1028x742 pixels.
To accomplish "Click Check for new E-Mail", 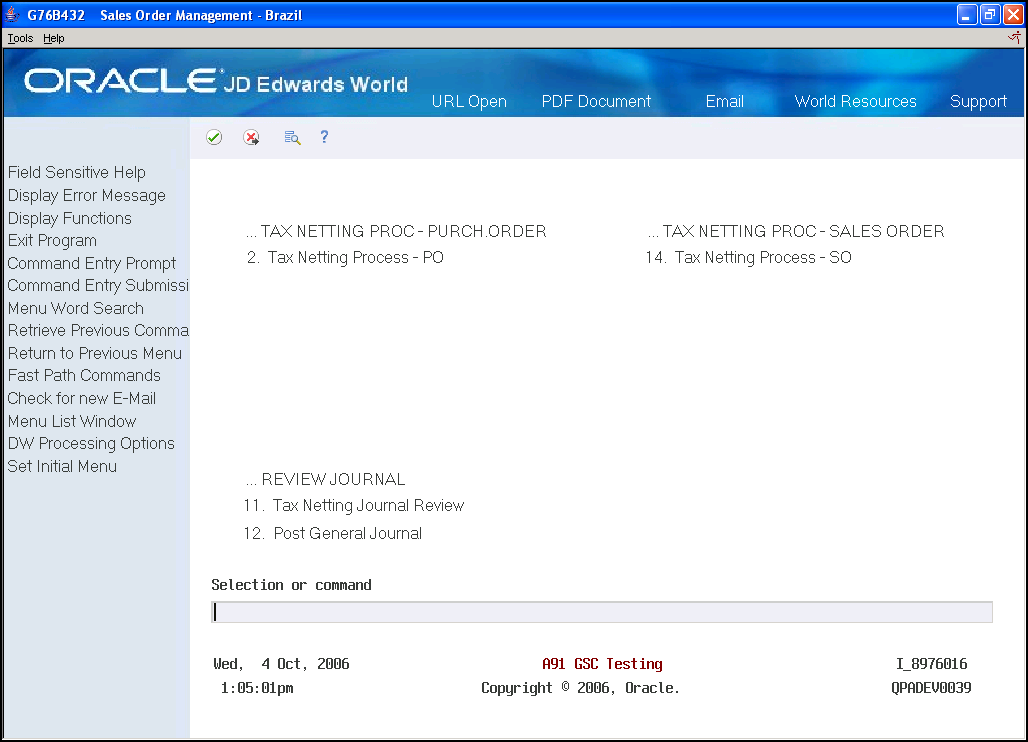I will tap(82, 399).
